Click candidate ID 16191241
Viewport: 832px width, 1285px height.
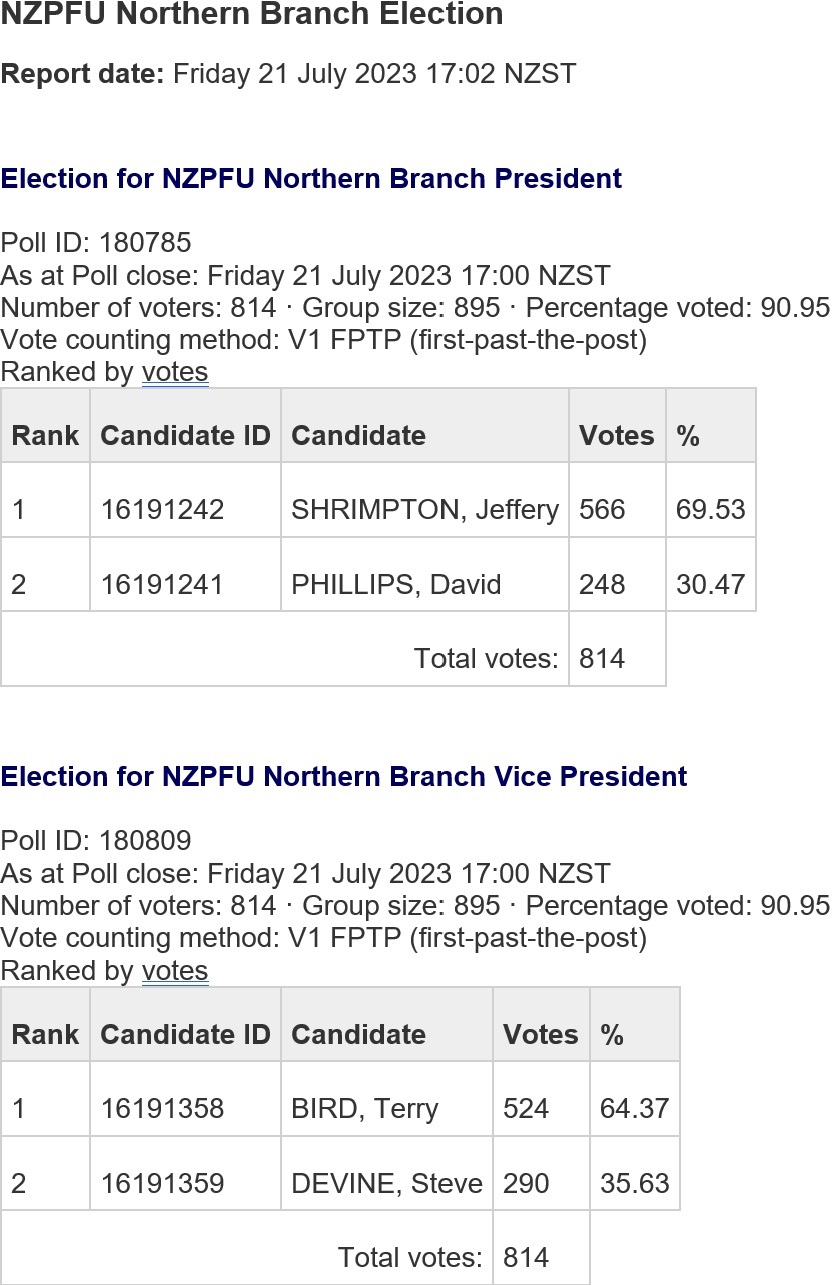pyautogui.click(x=163, y=584)
